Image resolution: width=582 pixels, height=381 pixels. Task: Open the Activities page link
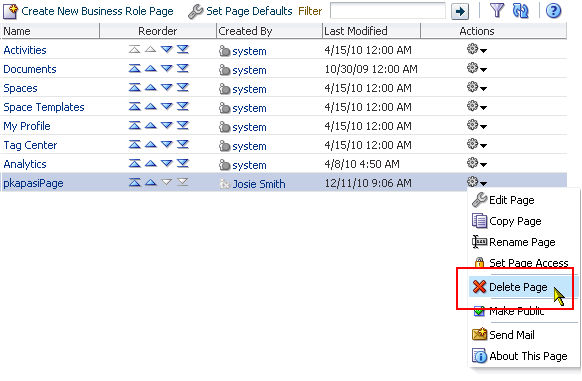point(25,50)
